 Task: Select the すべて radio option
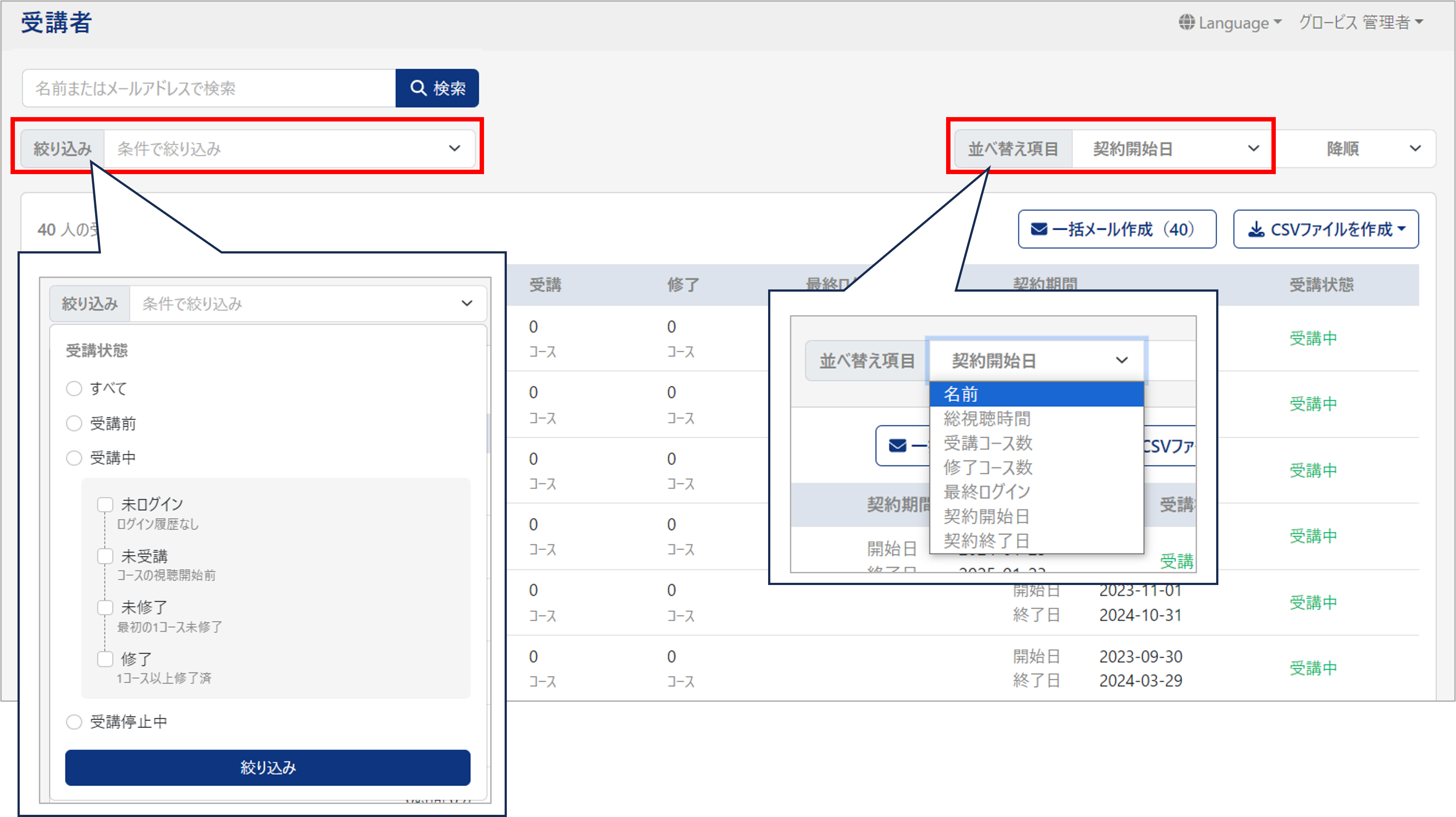[74, 389]
